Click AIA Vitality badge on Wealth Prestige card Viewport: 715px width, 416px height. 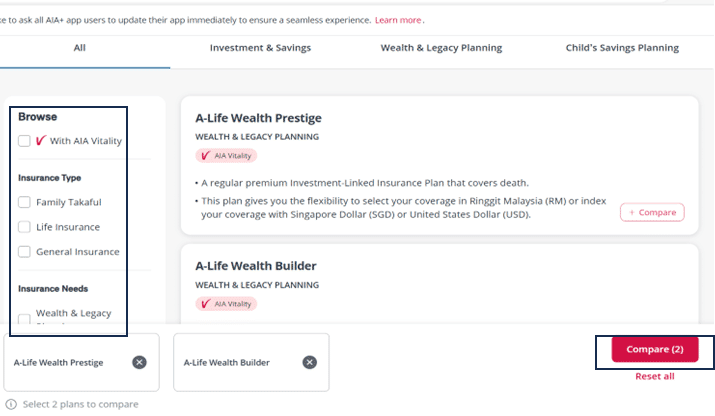click(x=226, y=156)
